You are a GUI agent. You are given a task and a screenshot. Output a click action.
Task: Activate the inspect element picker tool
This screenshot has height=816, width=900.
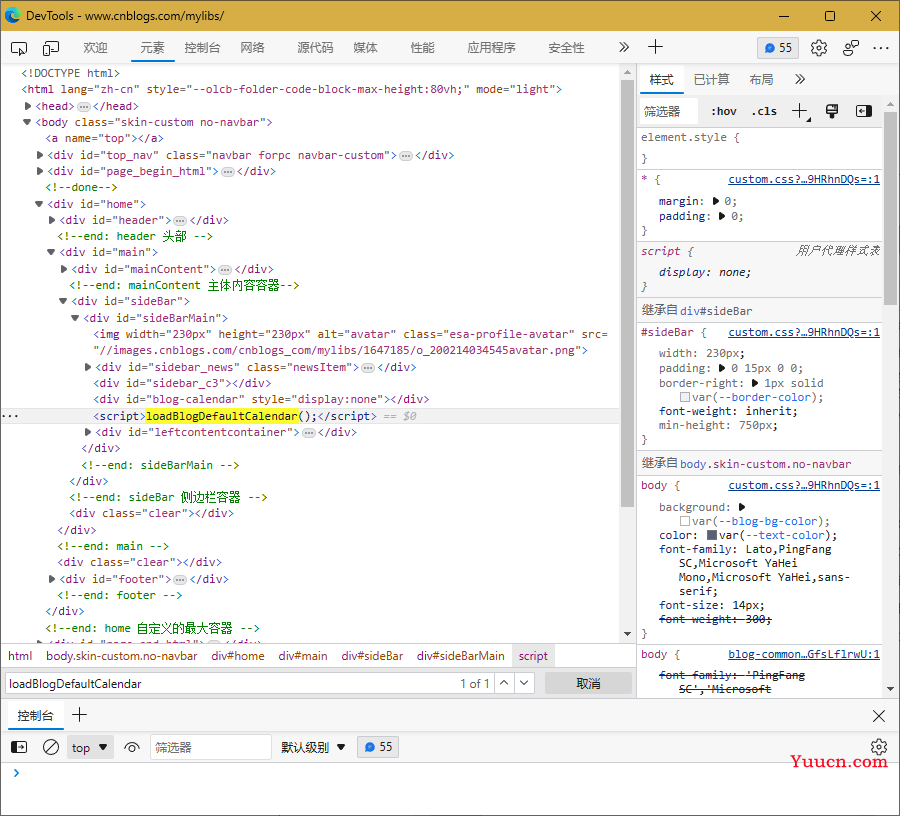[x=19, y=48]
